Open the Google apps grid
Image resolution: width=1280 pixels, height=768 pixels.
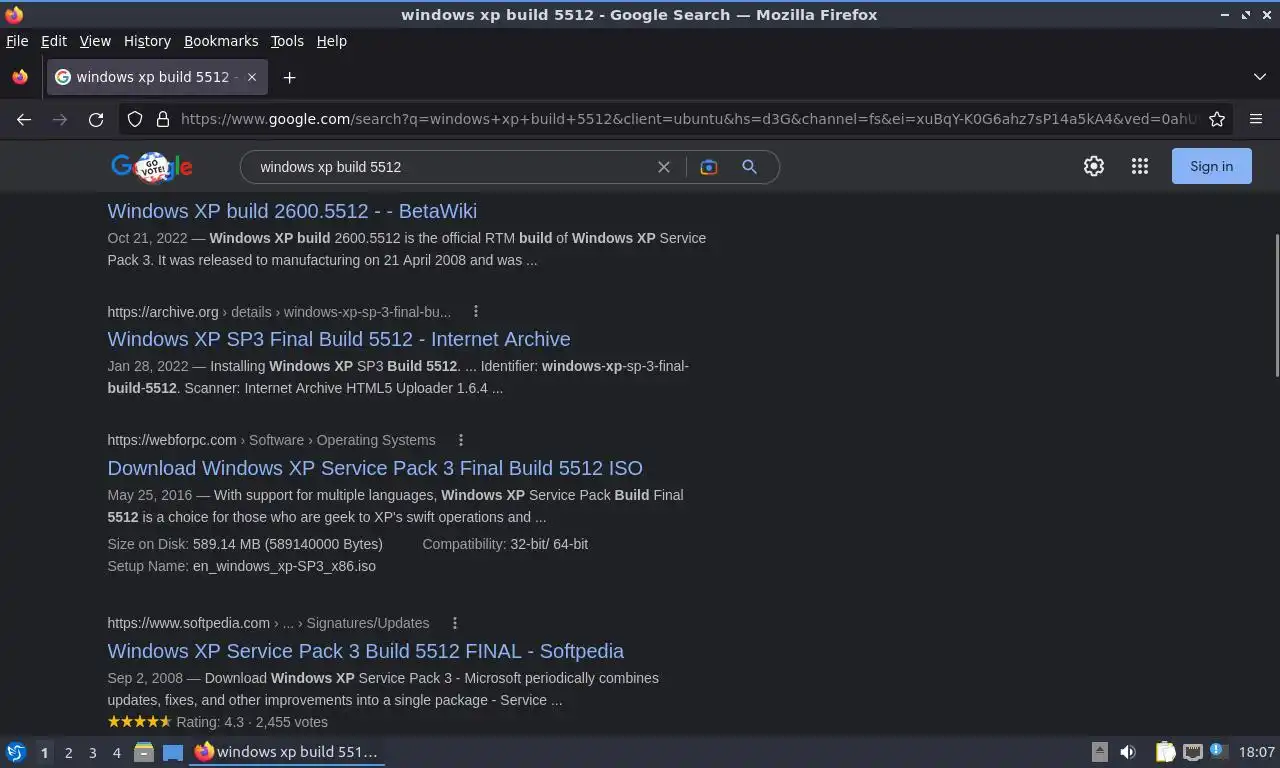tap(1140, 167)
